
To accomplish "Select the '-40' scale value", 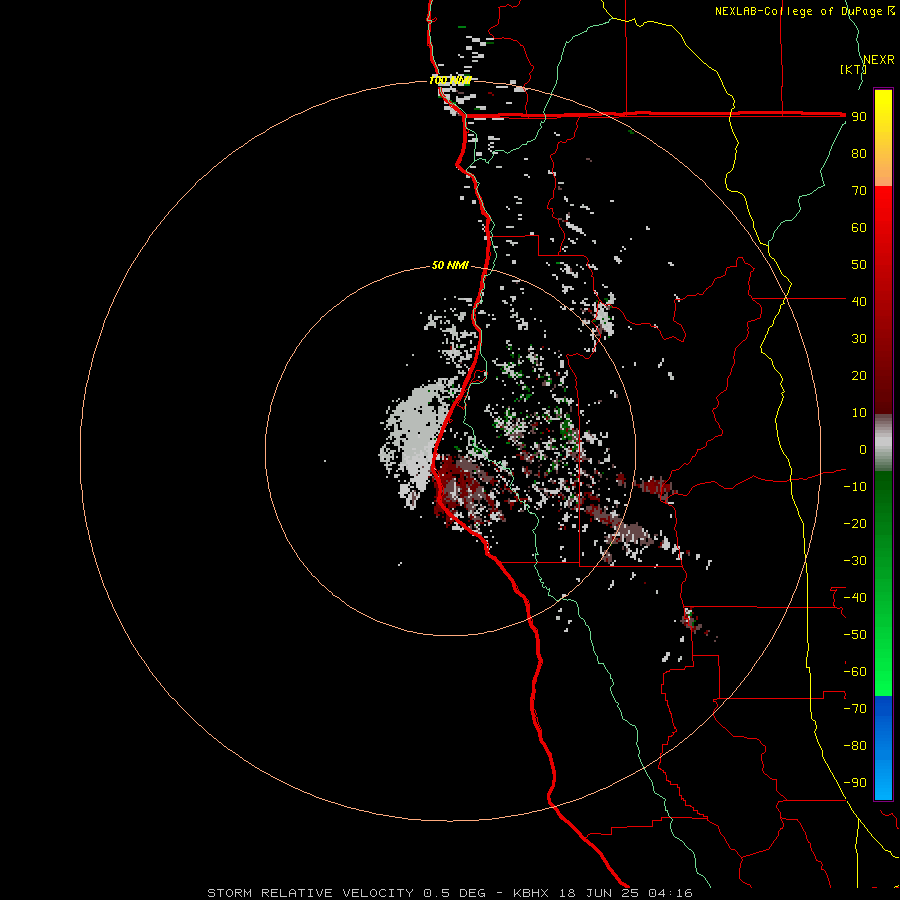I will click(855, 598).
